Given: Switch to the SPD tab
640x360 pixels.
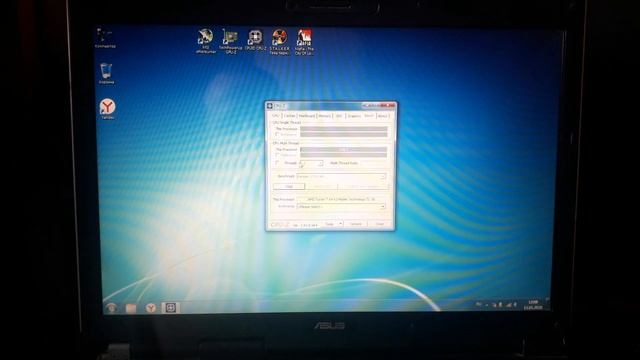Looking at the screenshot, I should pos(339,116).
